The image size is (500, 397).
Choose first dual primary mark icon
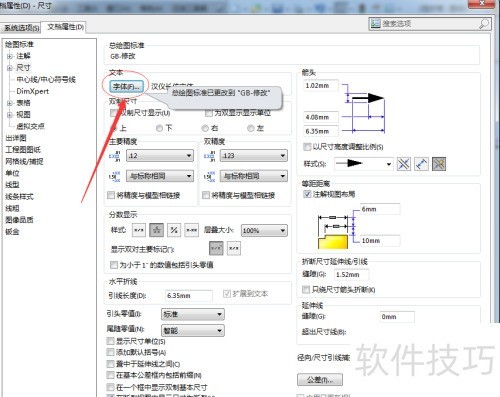216,248
